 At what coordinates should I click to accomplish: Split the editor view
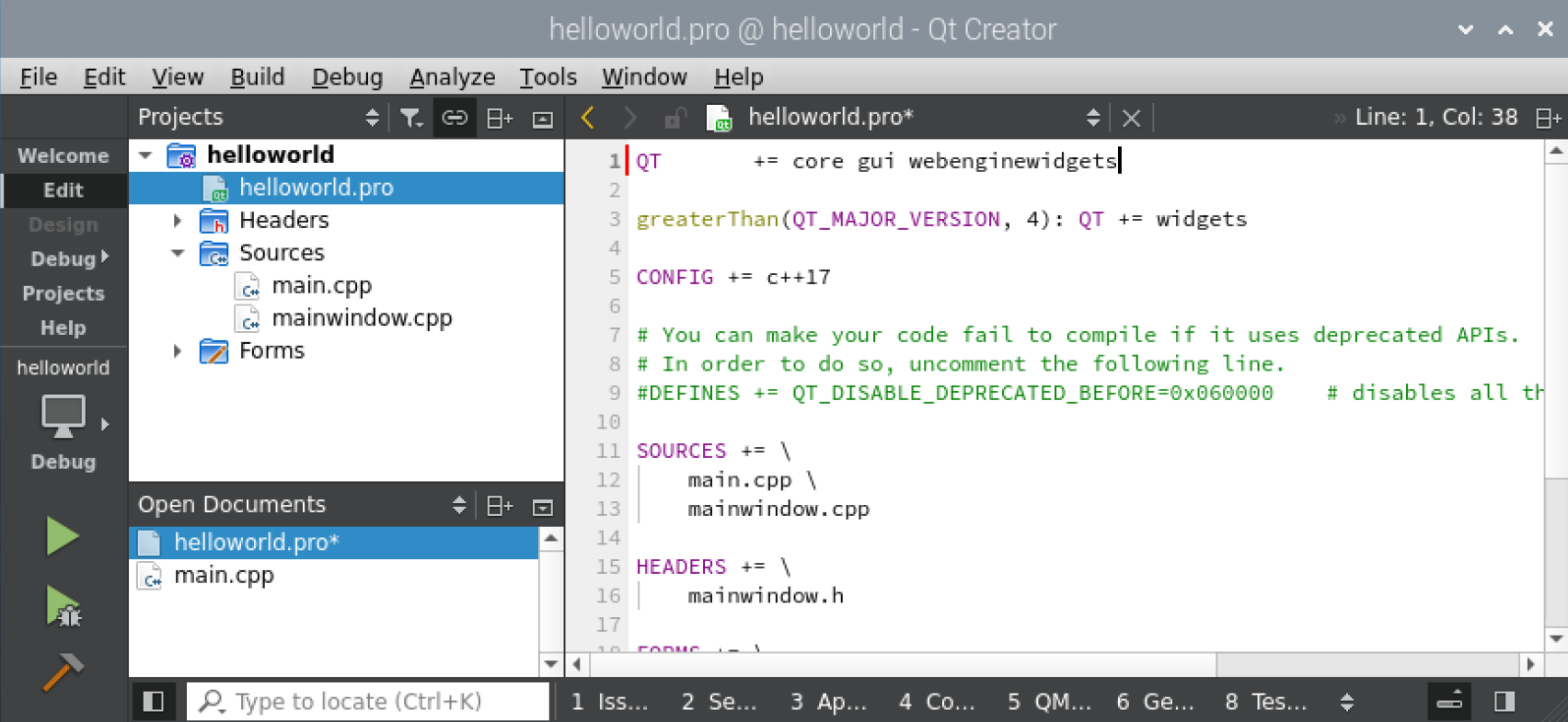coord(1549,118)
